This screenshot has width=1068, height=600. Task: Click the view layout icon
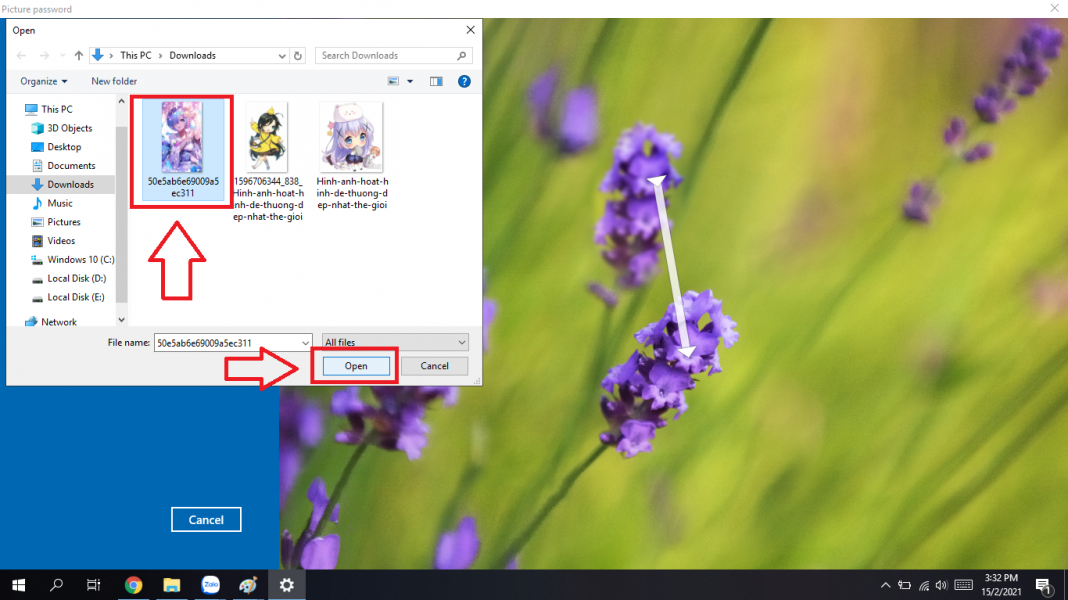[x=394, y=81]
